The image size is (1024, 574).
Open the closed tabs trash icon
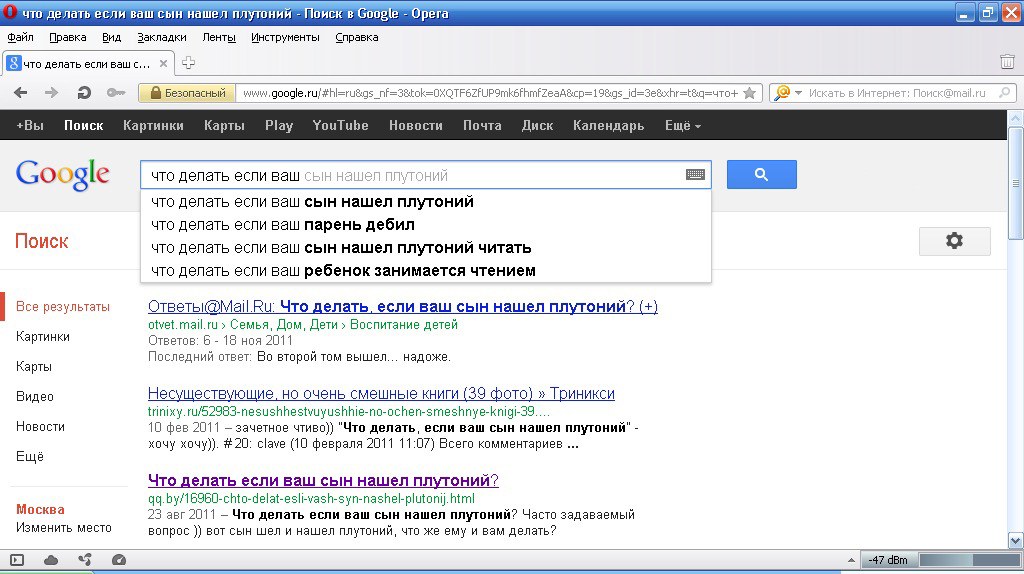coord(1007,62)
